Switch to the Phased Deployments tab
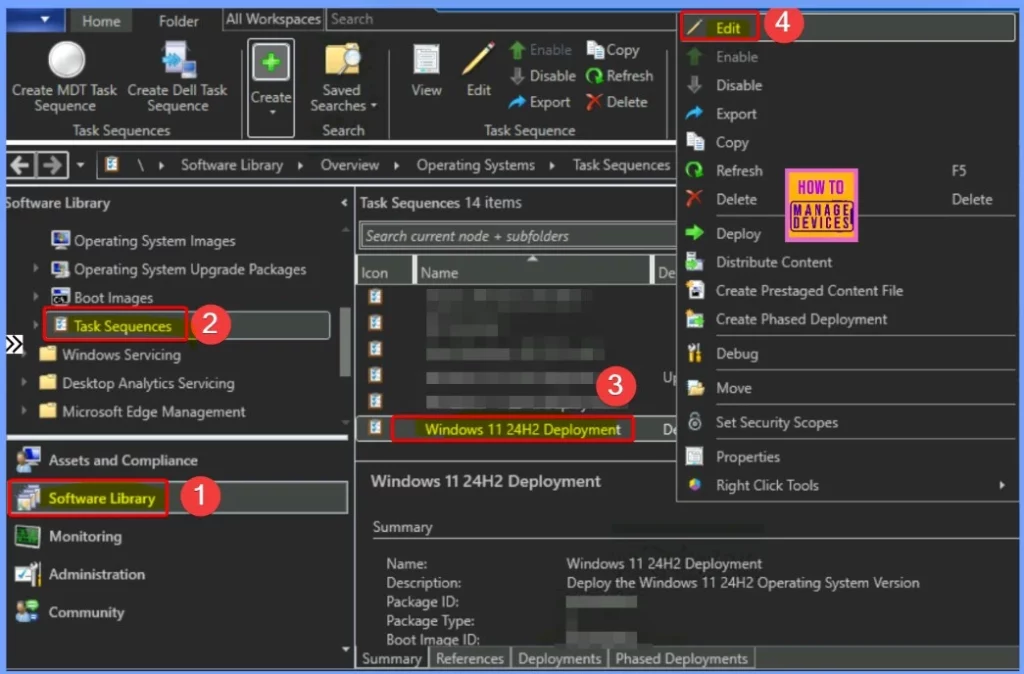1024x674 pixels. (681, 658)
